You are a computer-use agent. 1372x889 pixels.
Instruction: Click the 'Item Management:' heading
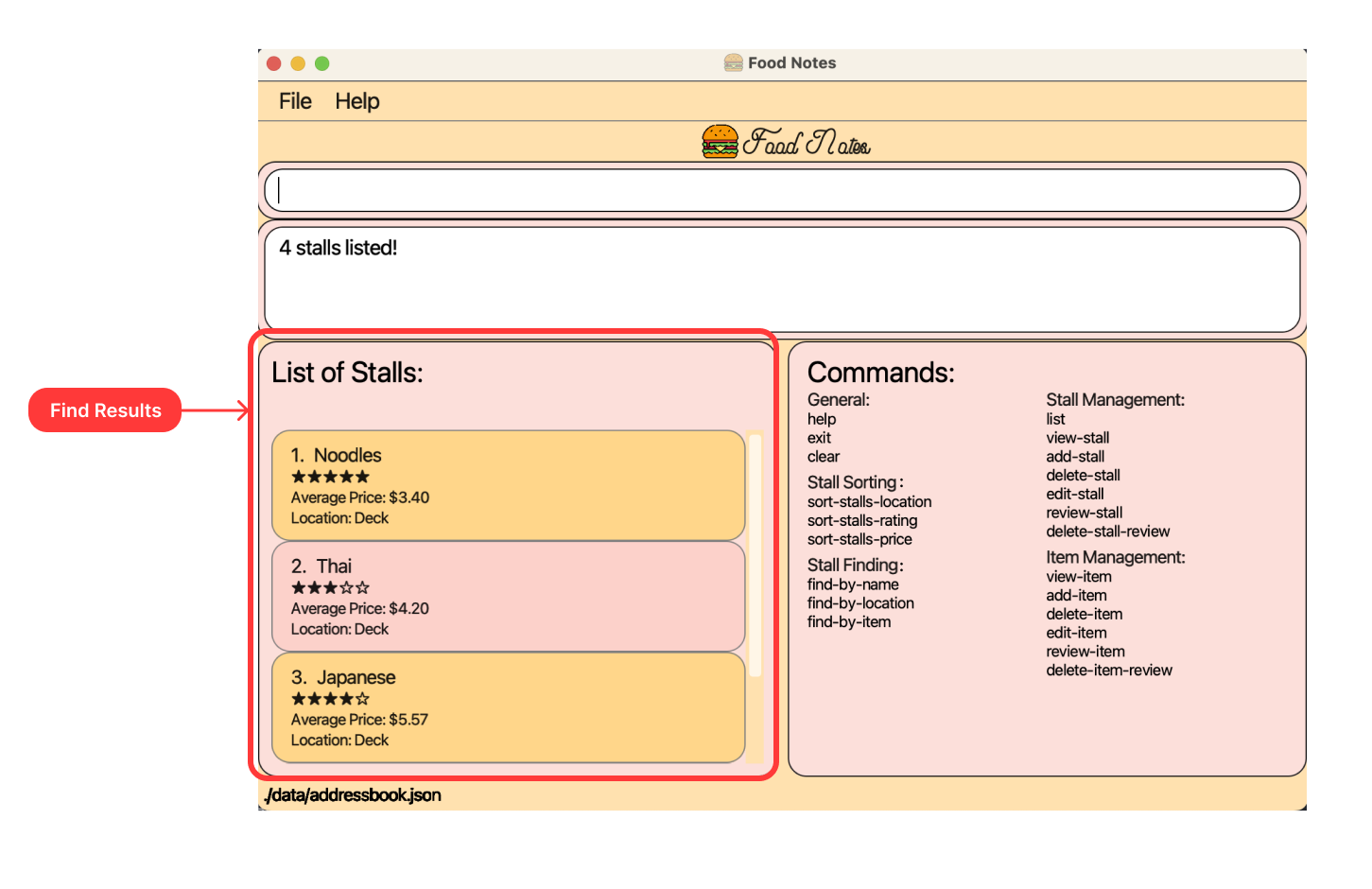pos(1115,558)
